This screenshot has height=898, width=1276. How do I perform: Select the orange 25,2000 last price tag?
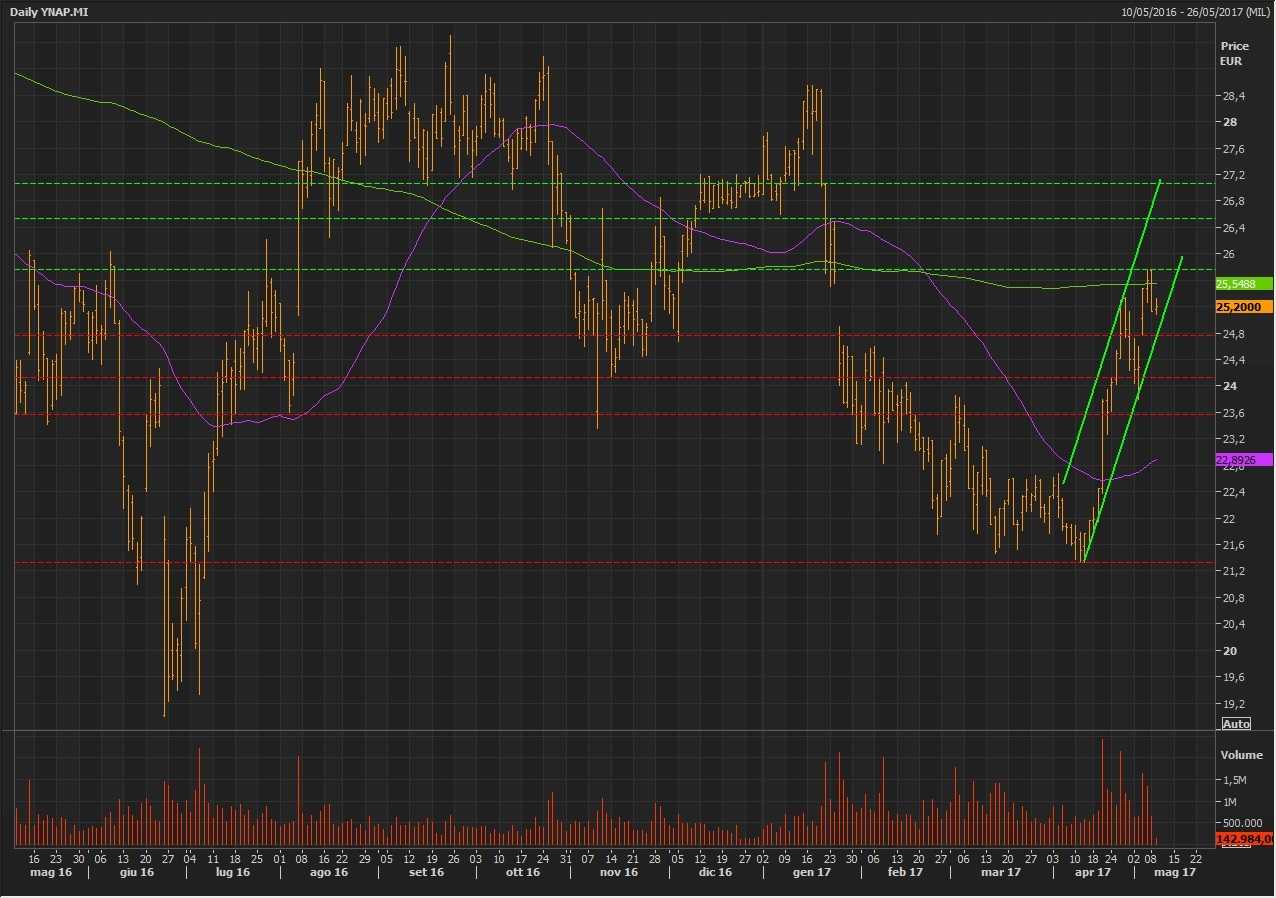(x=1243, y=307)
